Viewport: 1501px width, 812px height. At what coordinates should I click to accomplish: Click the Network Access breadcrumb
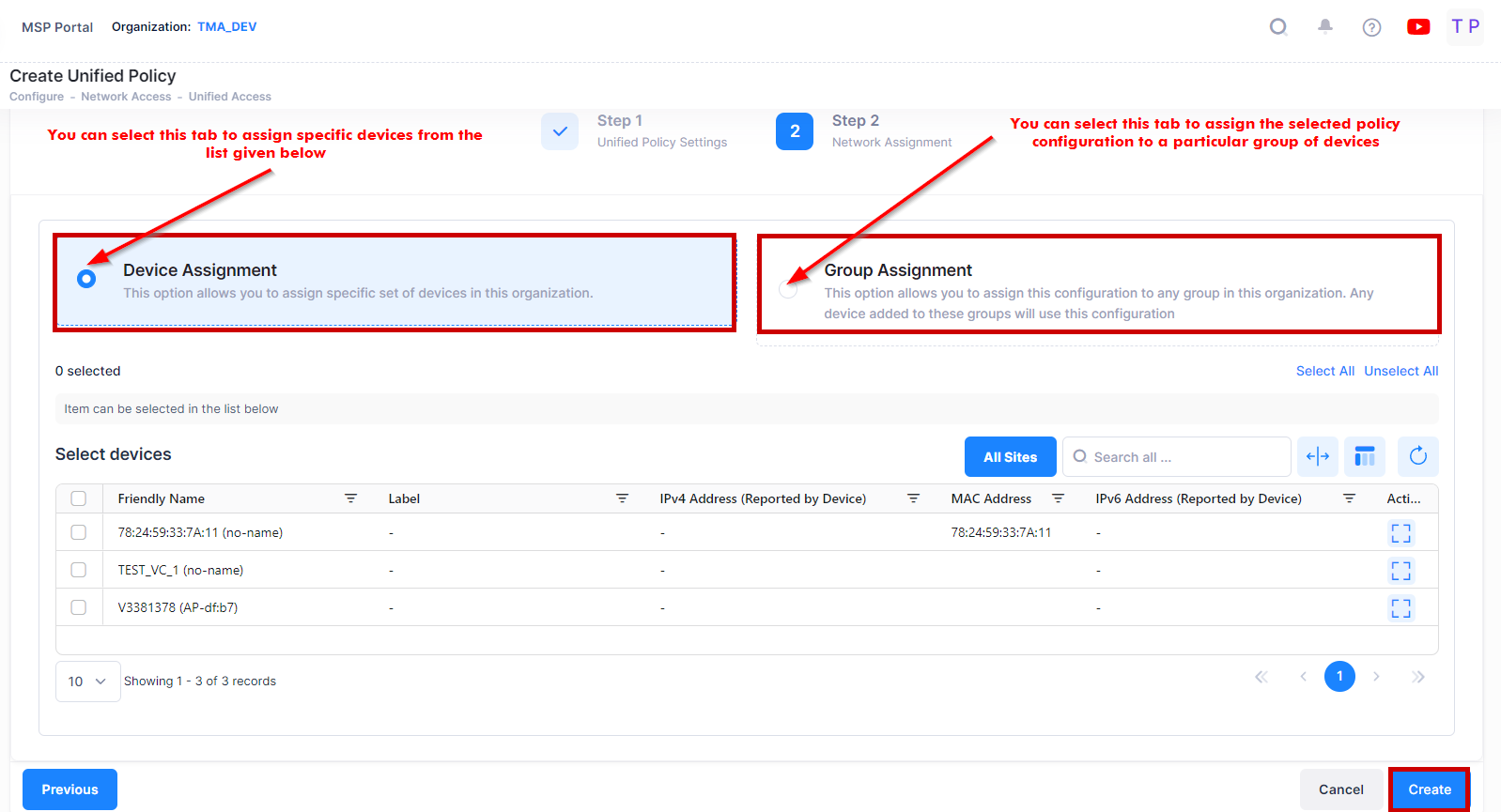tap(126, 97)
